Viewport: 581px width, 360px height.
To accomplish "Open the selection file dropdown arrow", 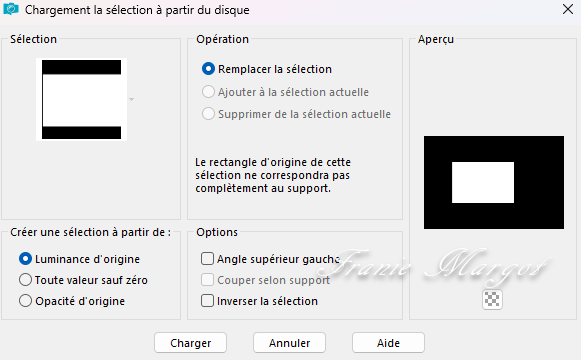I will (x=131, y=99).
